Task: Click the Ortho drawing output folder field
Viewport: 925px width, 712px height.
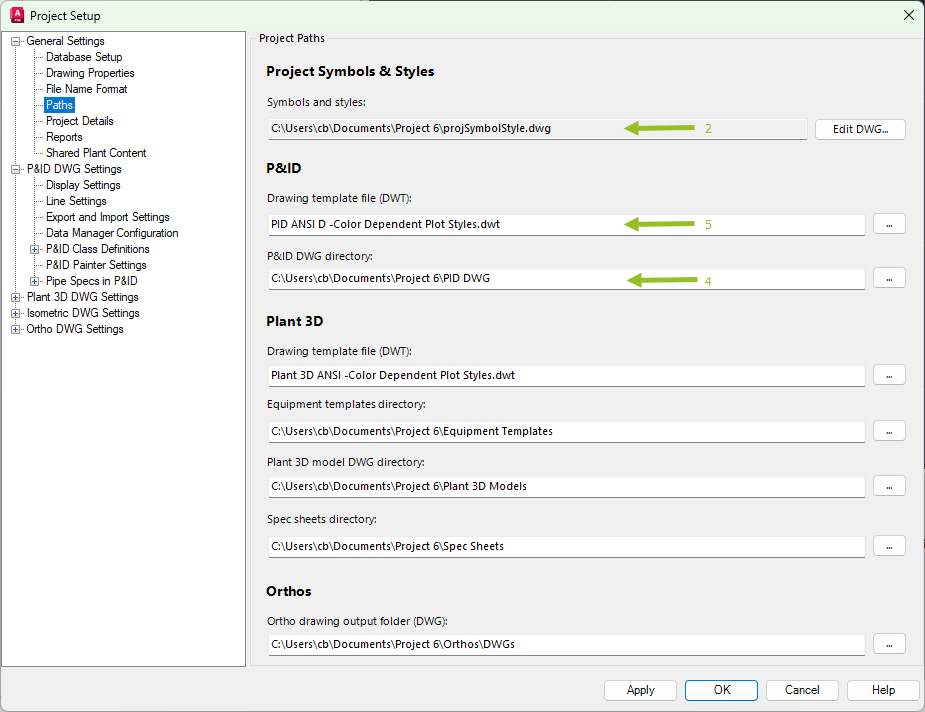Action: click(x=566, y=644)
